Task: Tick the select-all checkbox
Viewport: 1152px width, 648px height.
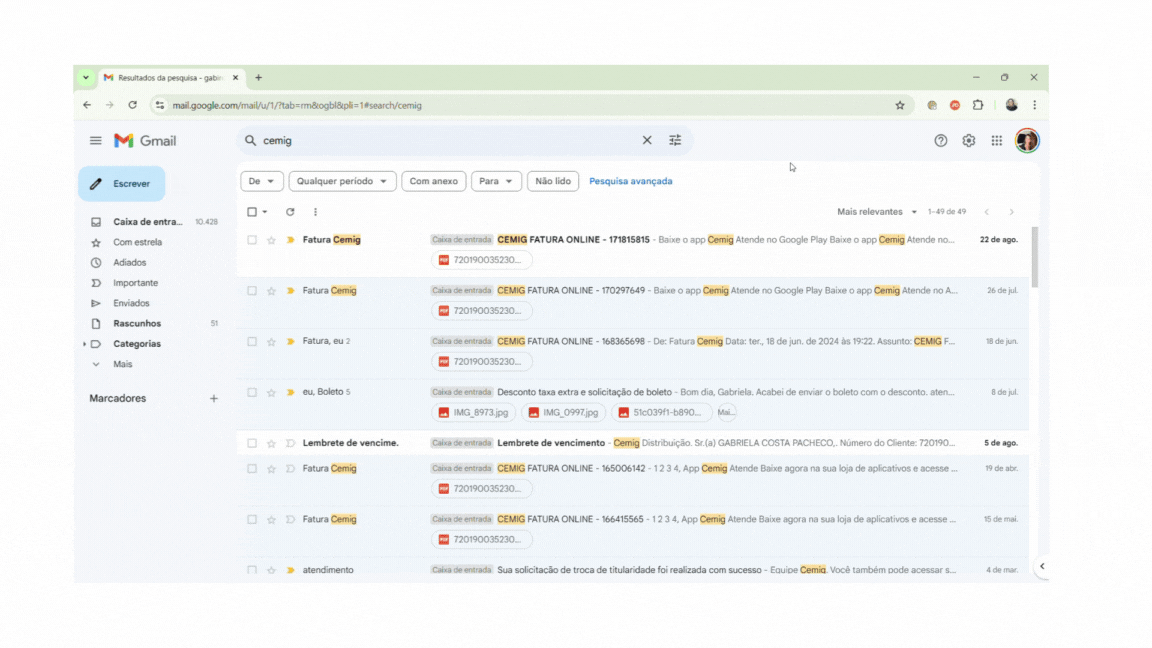Action: click(252, 212)
